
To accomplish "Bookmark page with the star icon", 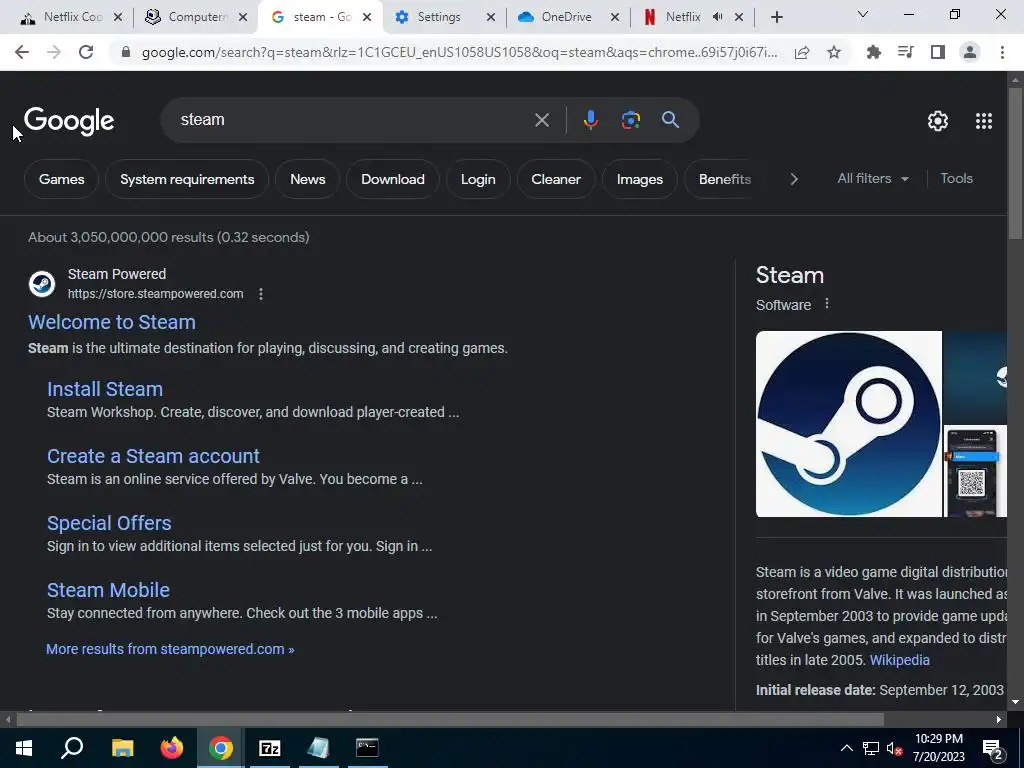I will coord(834,52).
